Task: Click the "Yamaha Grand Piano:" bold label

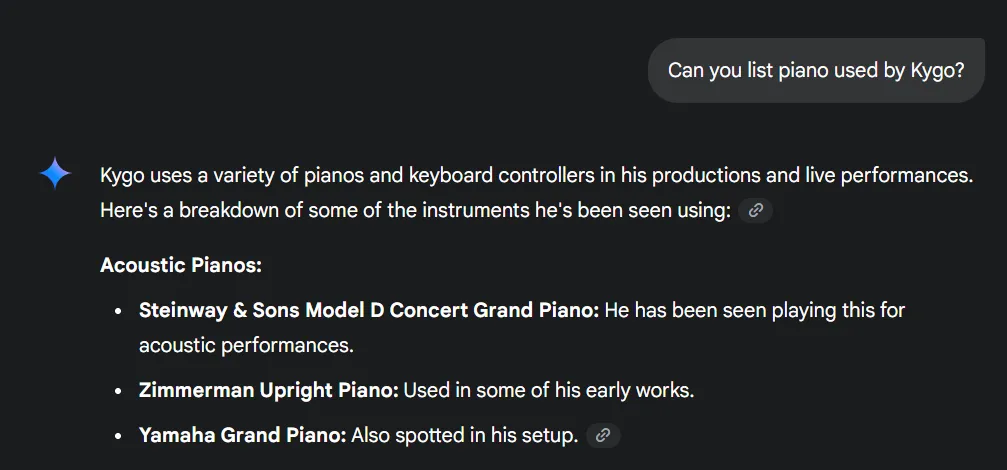Action: pyautogui.click(x=242, y=435)
